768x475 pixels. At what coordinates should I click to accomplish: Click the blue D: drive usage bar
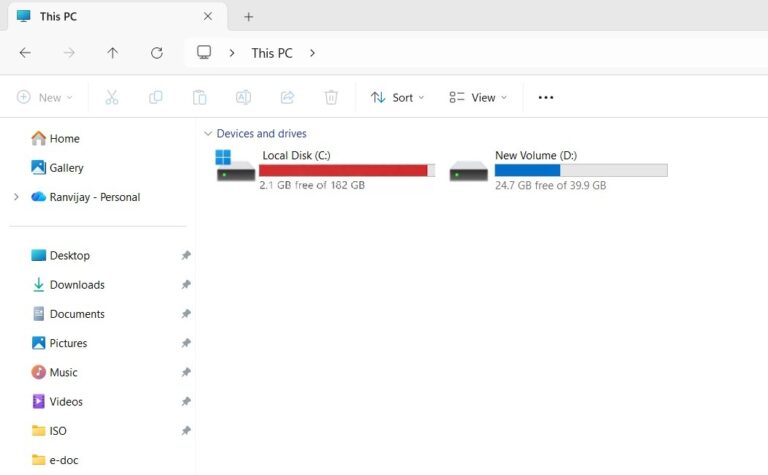click(x=581, y=170)
